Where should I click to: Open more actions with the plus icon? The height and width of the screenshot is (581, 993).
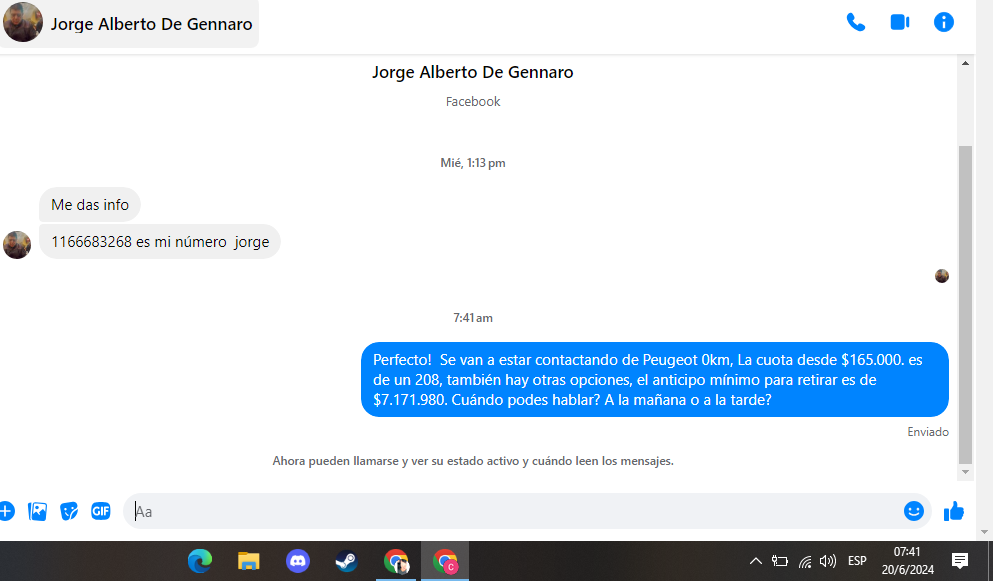click(6, 511)
